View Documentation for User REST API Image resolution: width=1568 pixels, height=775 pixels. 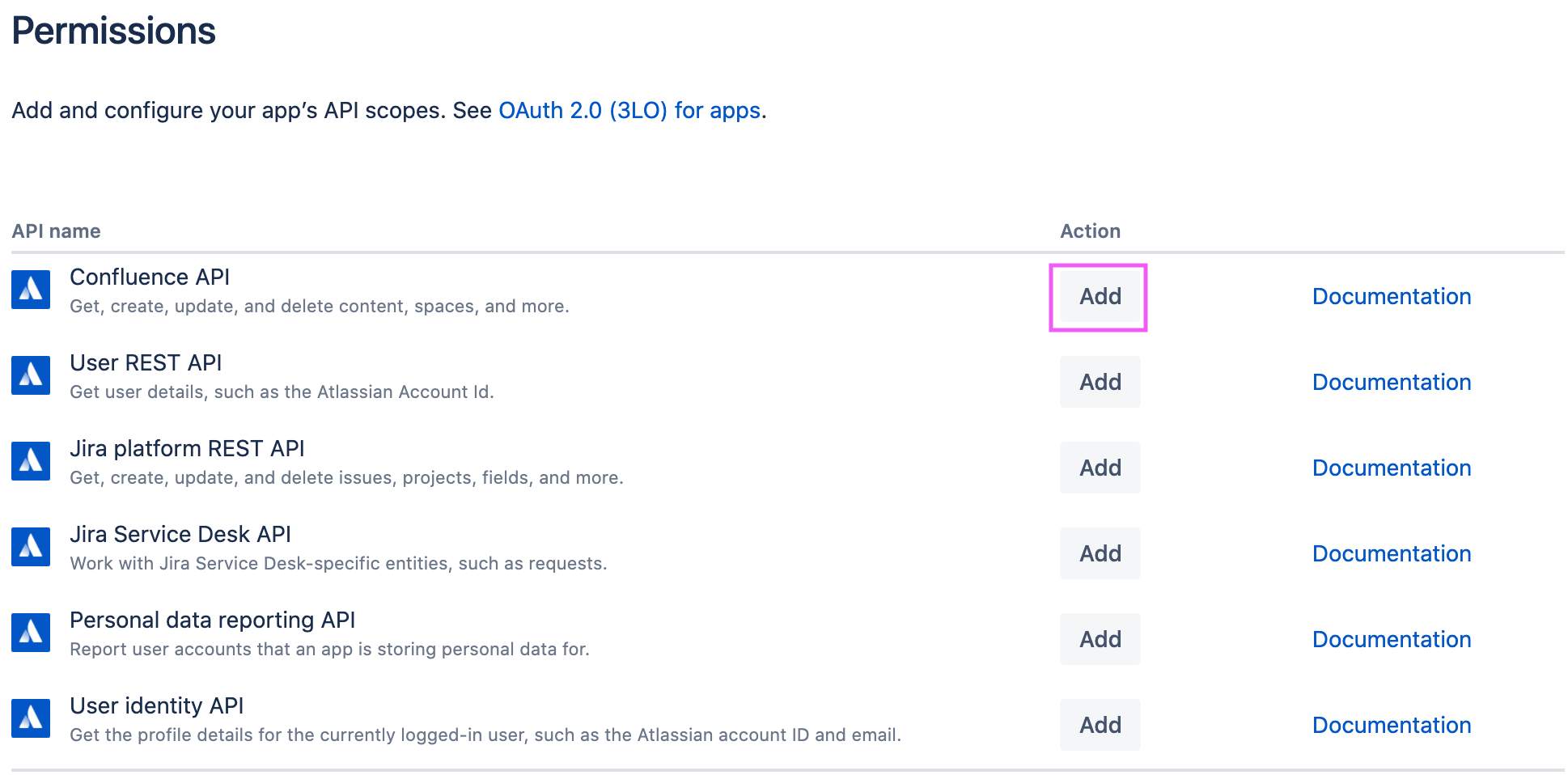(1391, 383)
